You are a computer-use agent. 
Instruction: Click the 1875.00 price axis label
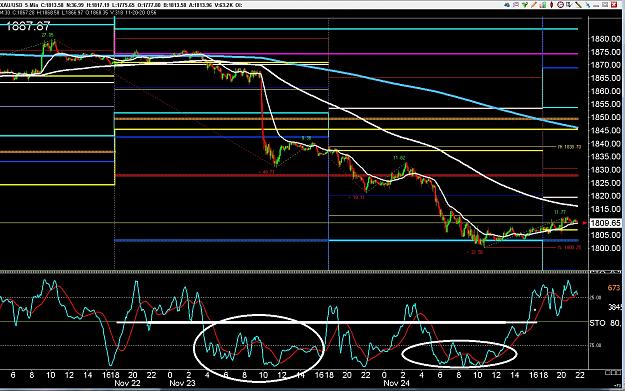(605, 52)
